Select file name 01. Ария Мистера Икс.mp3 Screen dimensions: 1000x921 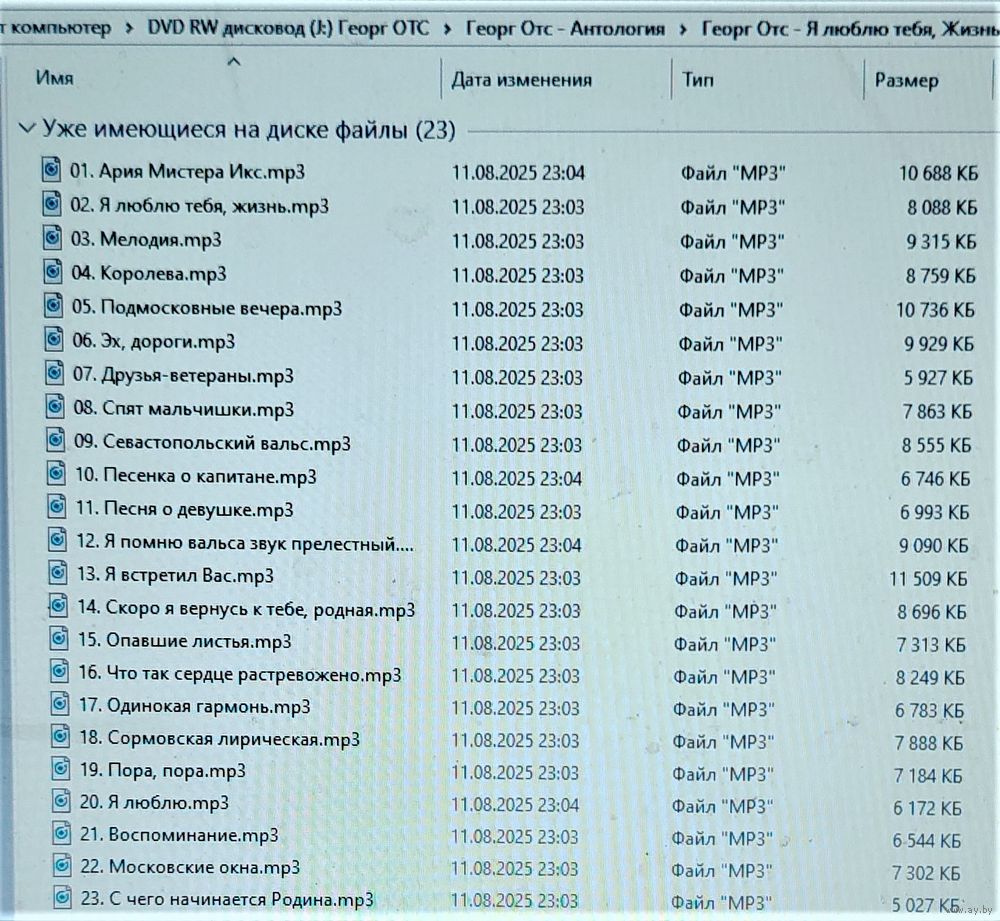tap(188, 172)
